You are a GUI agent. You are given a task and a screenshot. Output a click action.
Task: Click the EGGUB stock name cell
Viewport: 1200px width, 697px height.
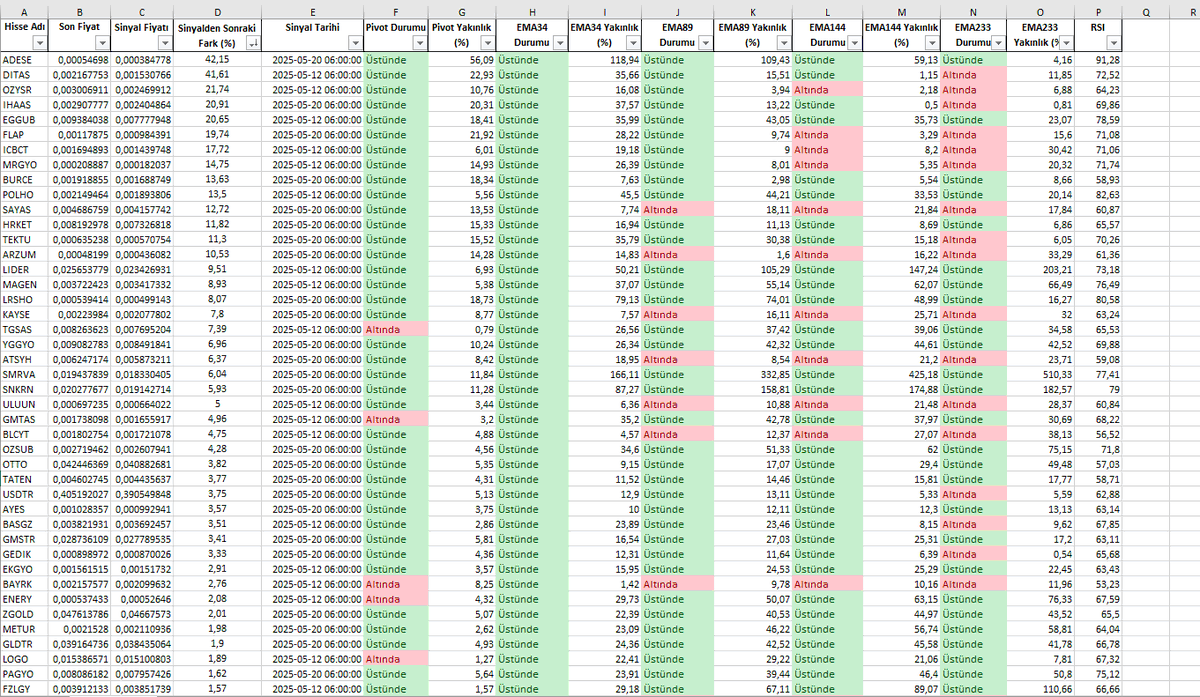(23, 120)
